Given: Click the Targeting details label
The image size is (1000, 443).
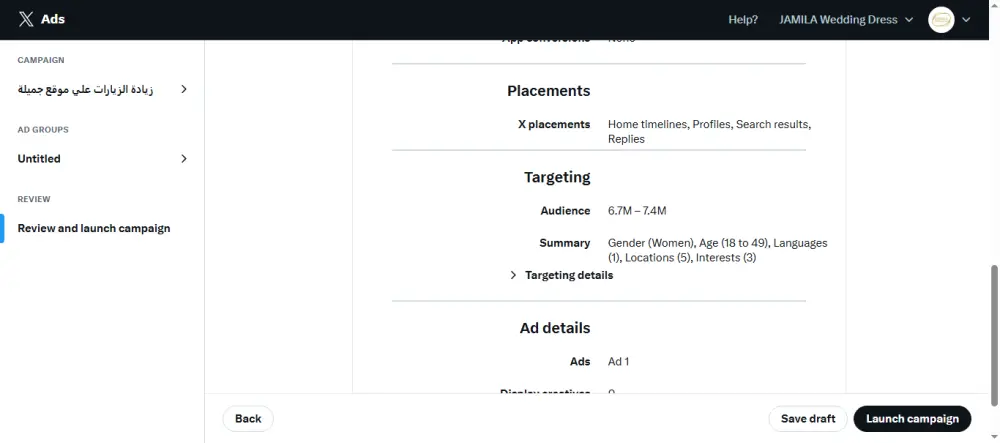Looking at the screenshot, I should click(569, 275).
